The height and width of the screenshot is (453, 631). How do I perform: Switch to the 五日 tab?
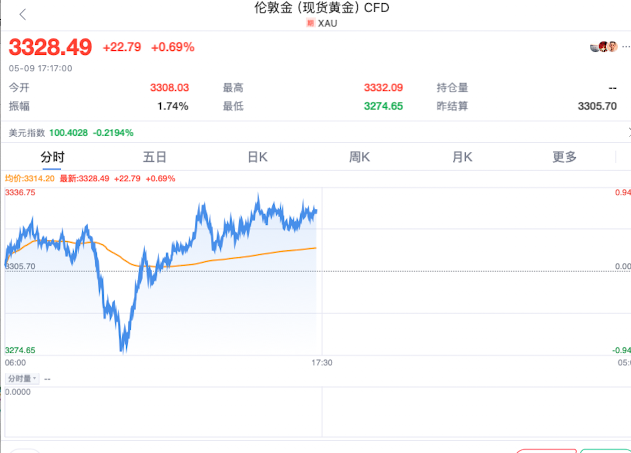pos(155,157)
